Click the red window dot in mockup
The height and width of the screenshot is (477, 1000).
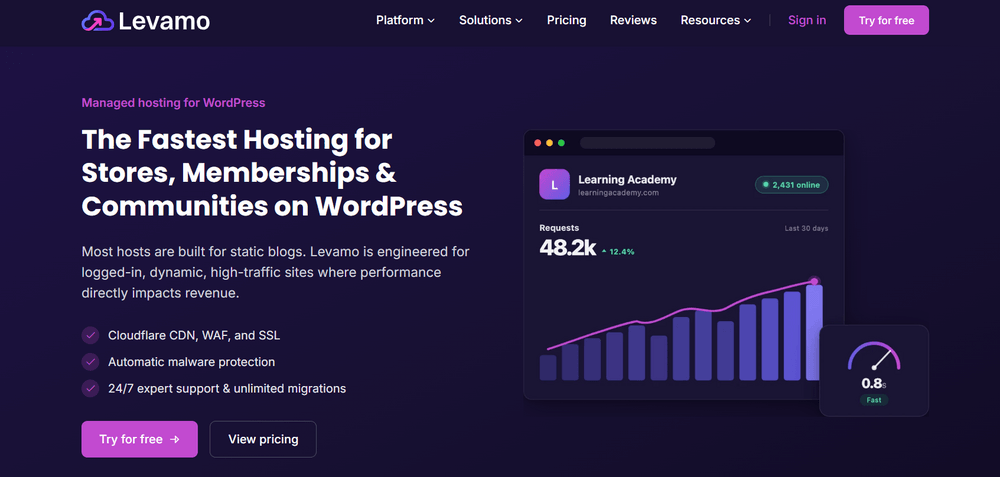538,143
